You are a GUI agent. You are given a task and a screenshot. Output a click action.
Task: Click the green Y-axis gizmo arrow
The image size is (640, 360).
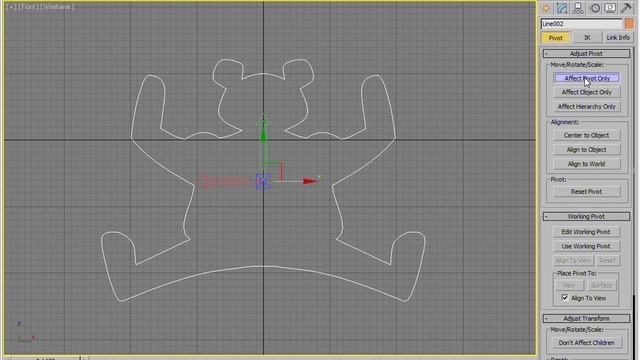click(x=264, y=133)
